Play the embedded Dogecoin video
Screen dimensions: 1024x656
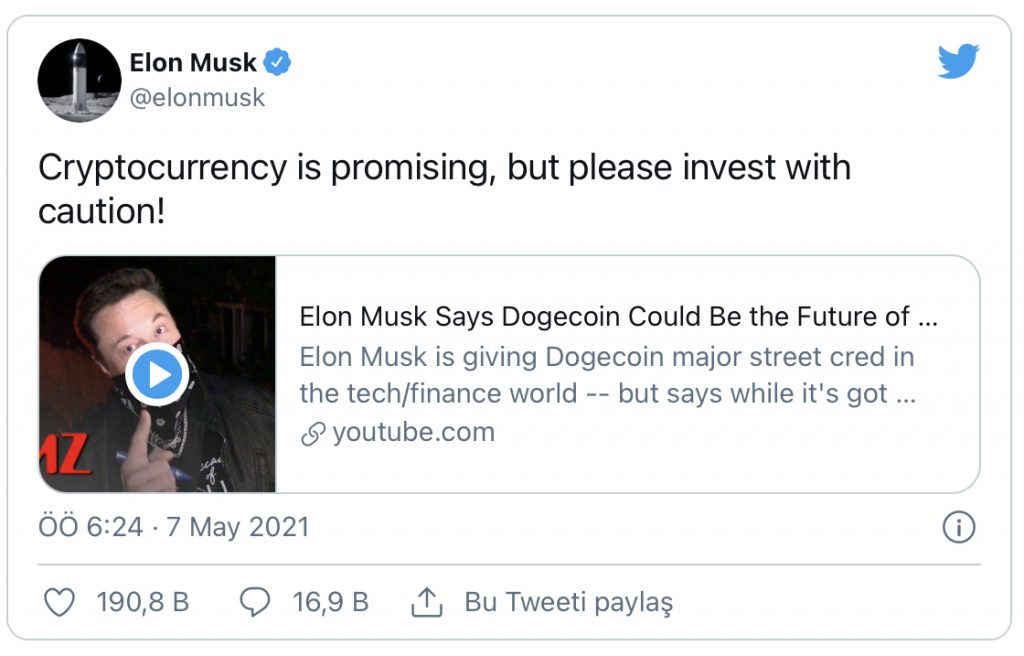coord(157,375)
